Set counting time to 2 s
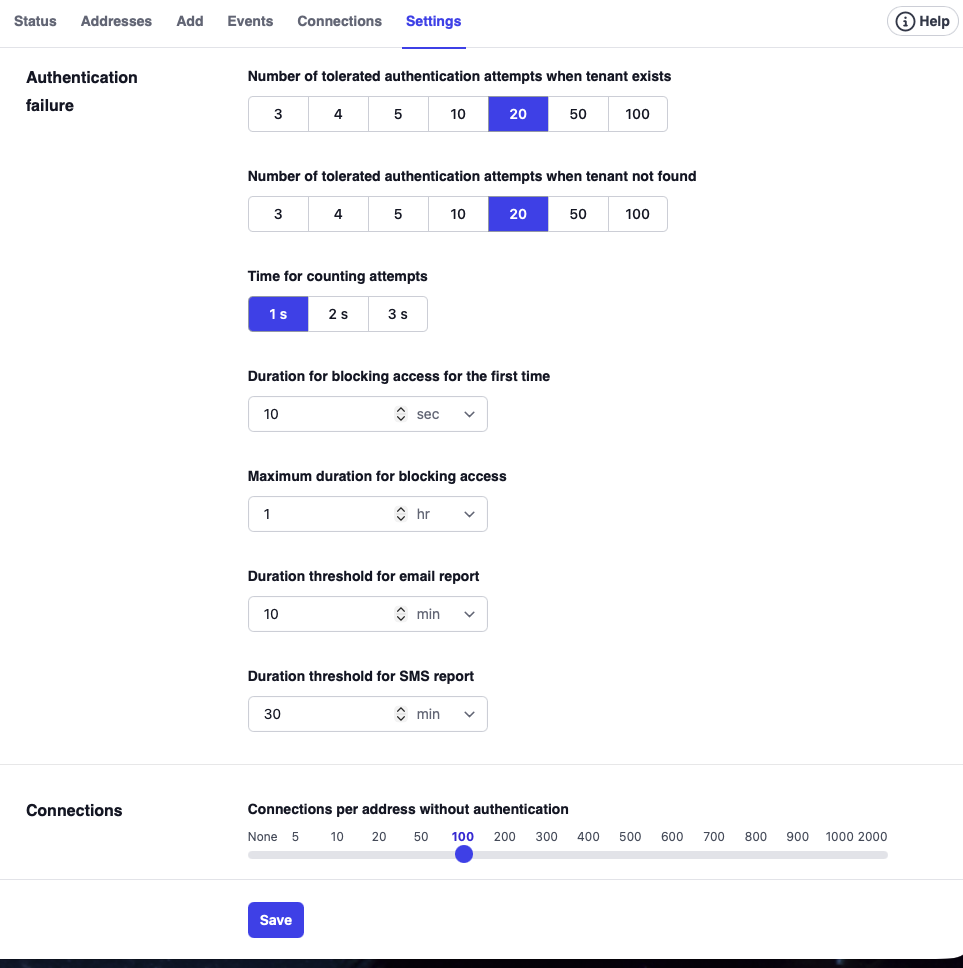Screen dimensions: 963x968 click(x=338, y=314)
